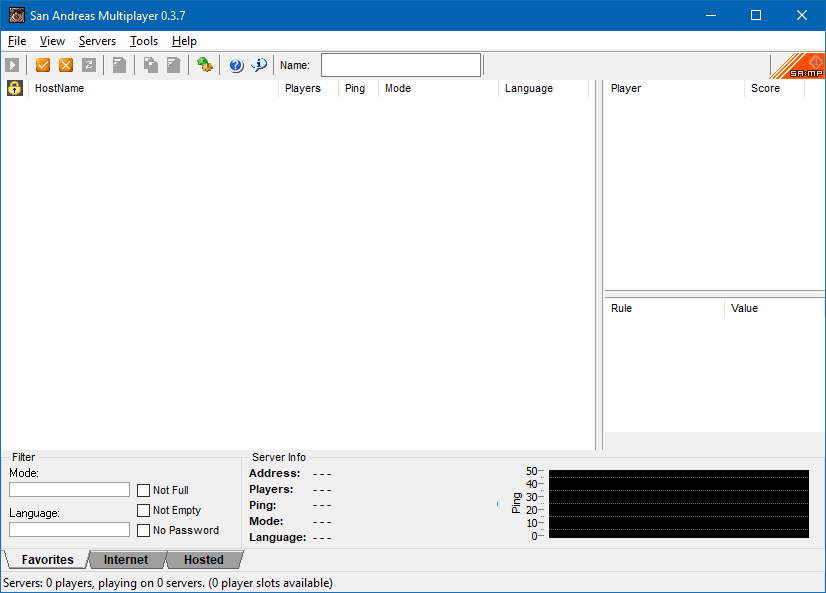Image resolution: width=826 pixels, height=593 pixels.
Task: Open the View menu
Action: coord(52,41)
